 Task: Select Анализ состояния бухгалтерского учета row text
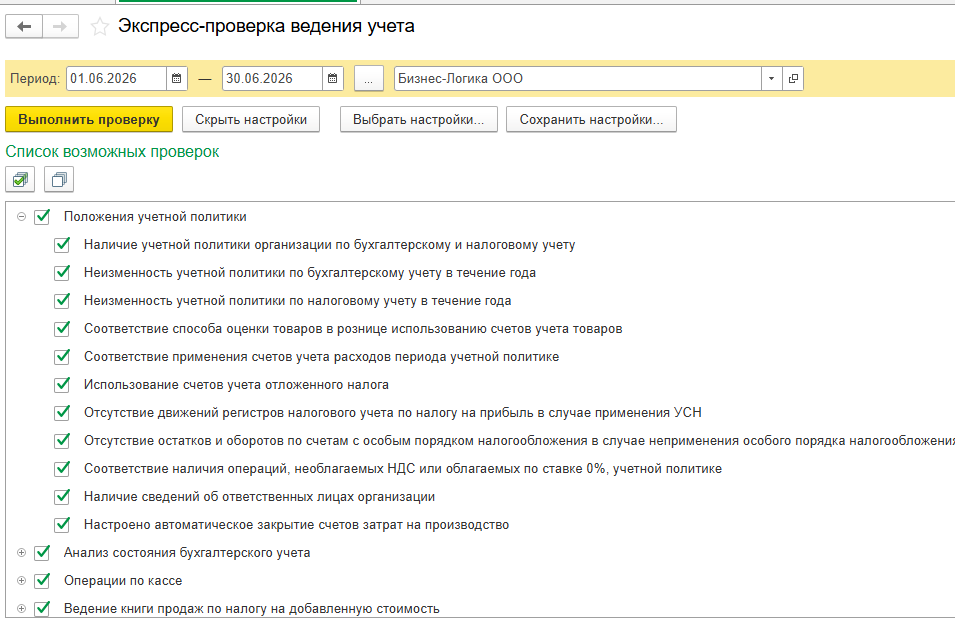tap(187, 553)
